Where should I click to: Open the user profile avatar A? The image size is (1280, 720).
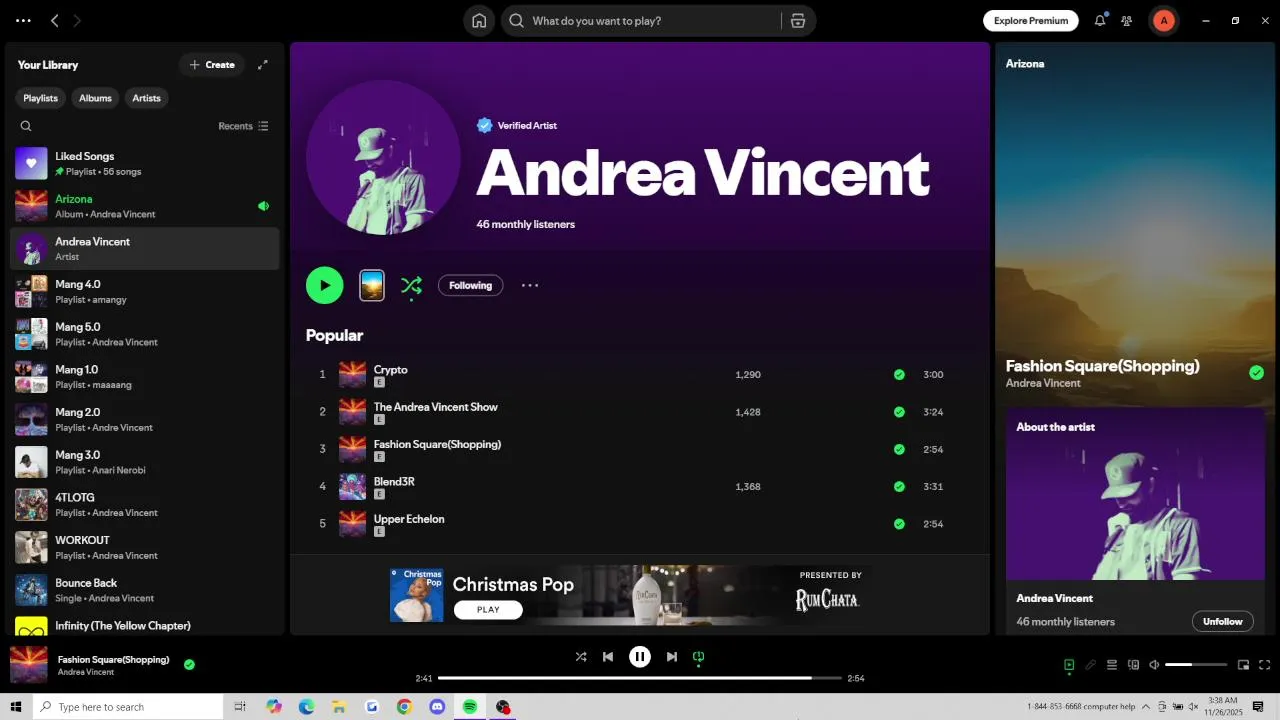tap(1164, 20)
